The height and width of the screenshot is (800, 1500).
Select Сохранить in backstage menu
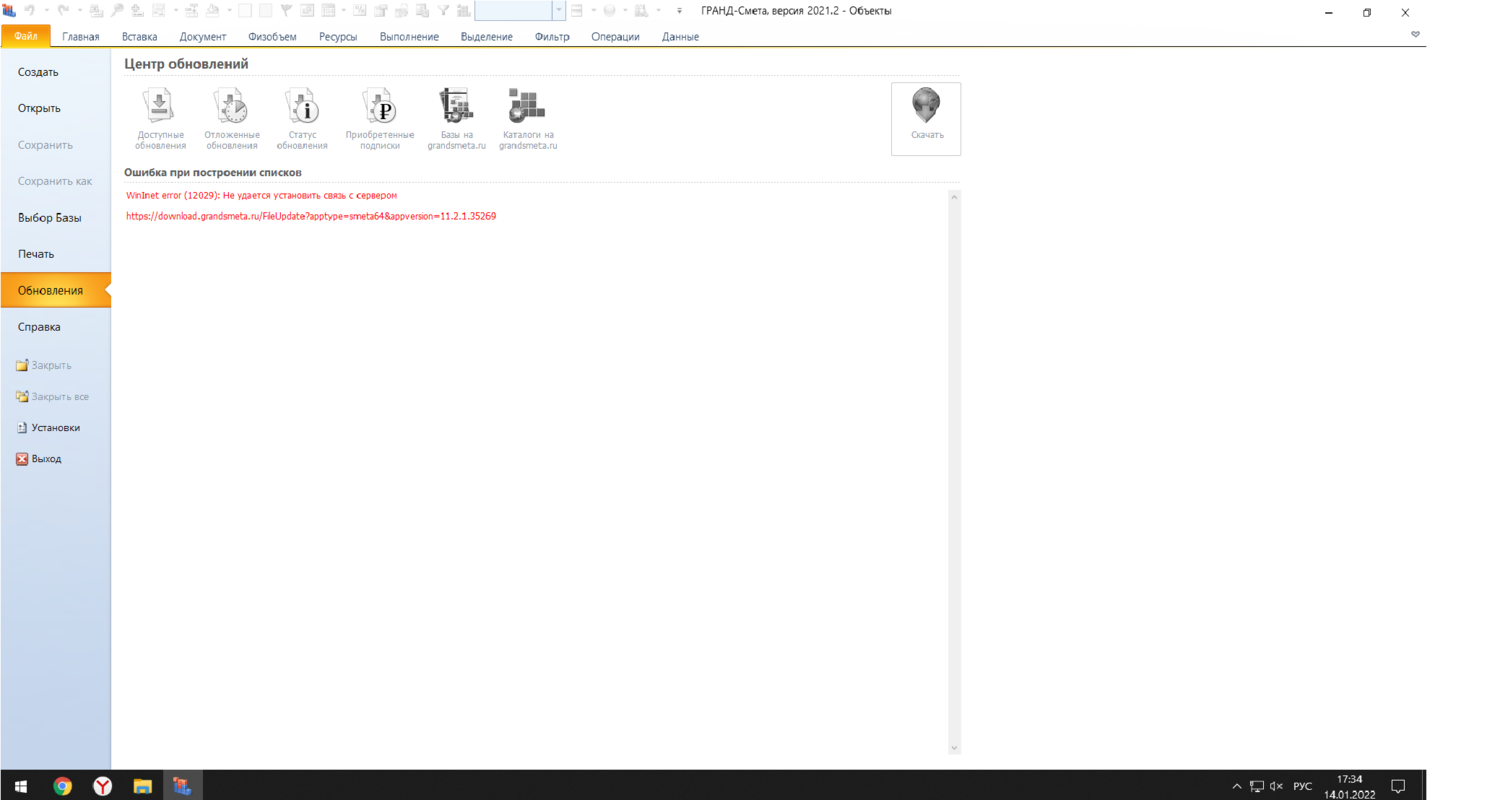pyautogui.click(x=56, y=145)
